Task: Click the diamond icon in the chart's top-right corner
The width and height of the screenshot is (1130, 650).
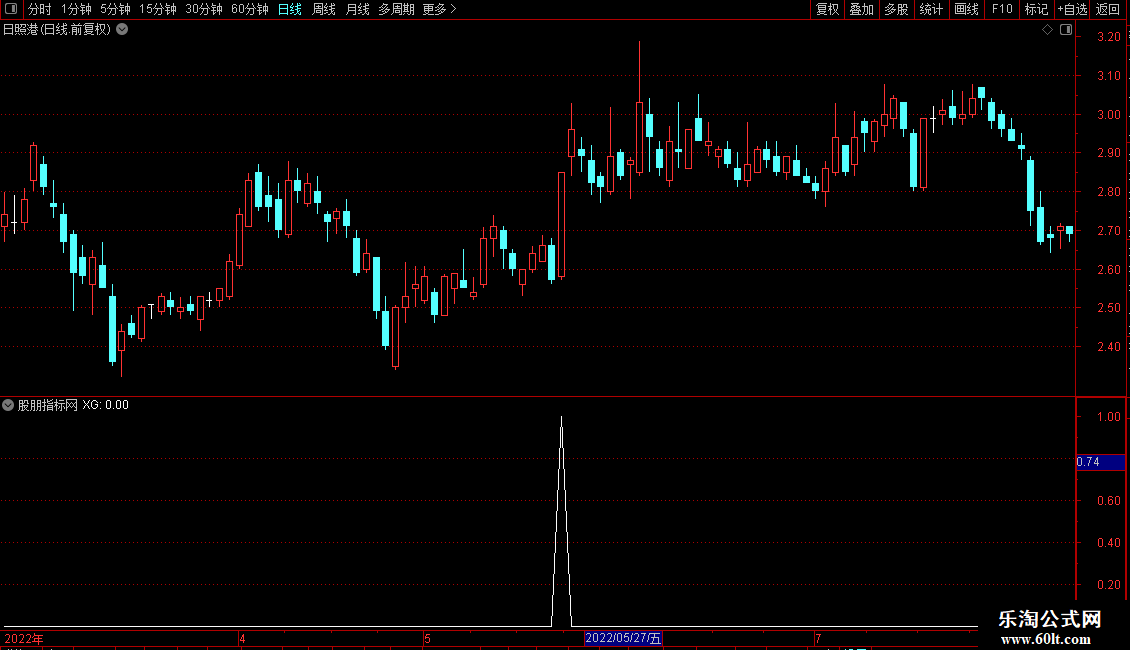Action: 1048,30
